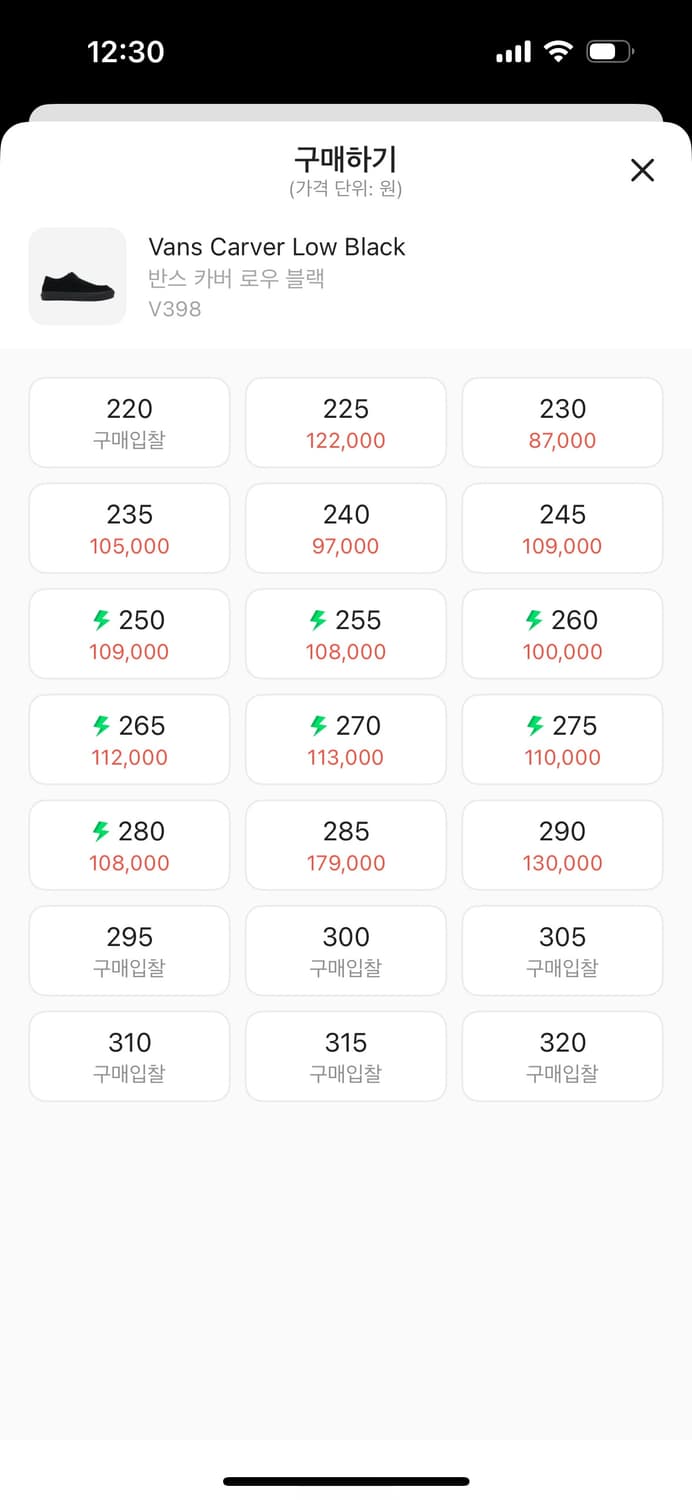
Task: Tap the lightning bolt icon on size 280
Action: pos(101,832)
